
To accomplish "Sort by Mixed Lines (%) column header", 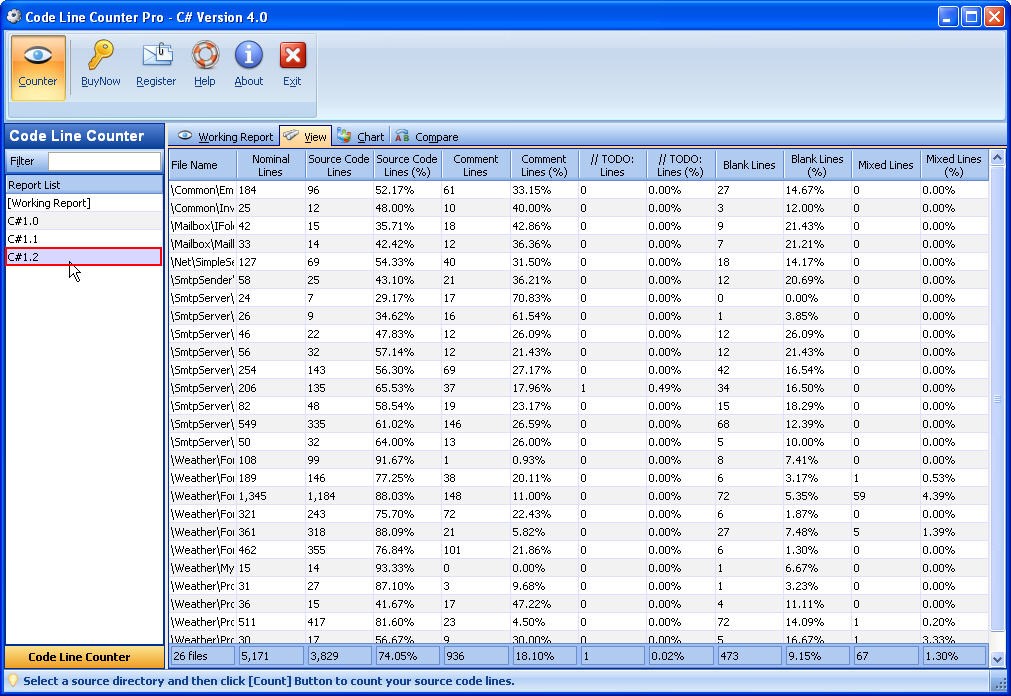I will 954,165.
